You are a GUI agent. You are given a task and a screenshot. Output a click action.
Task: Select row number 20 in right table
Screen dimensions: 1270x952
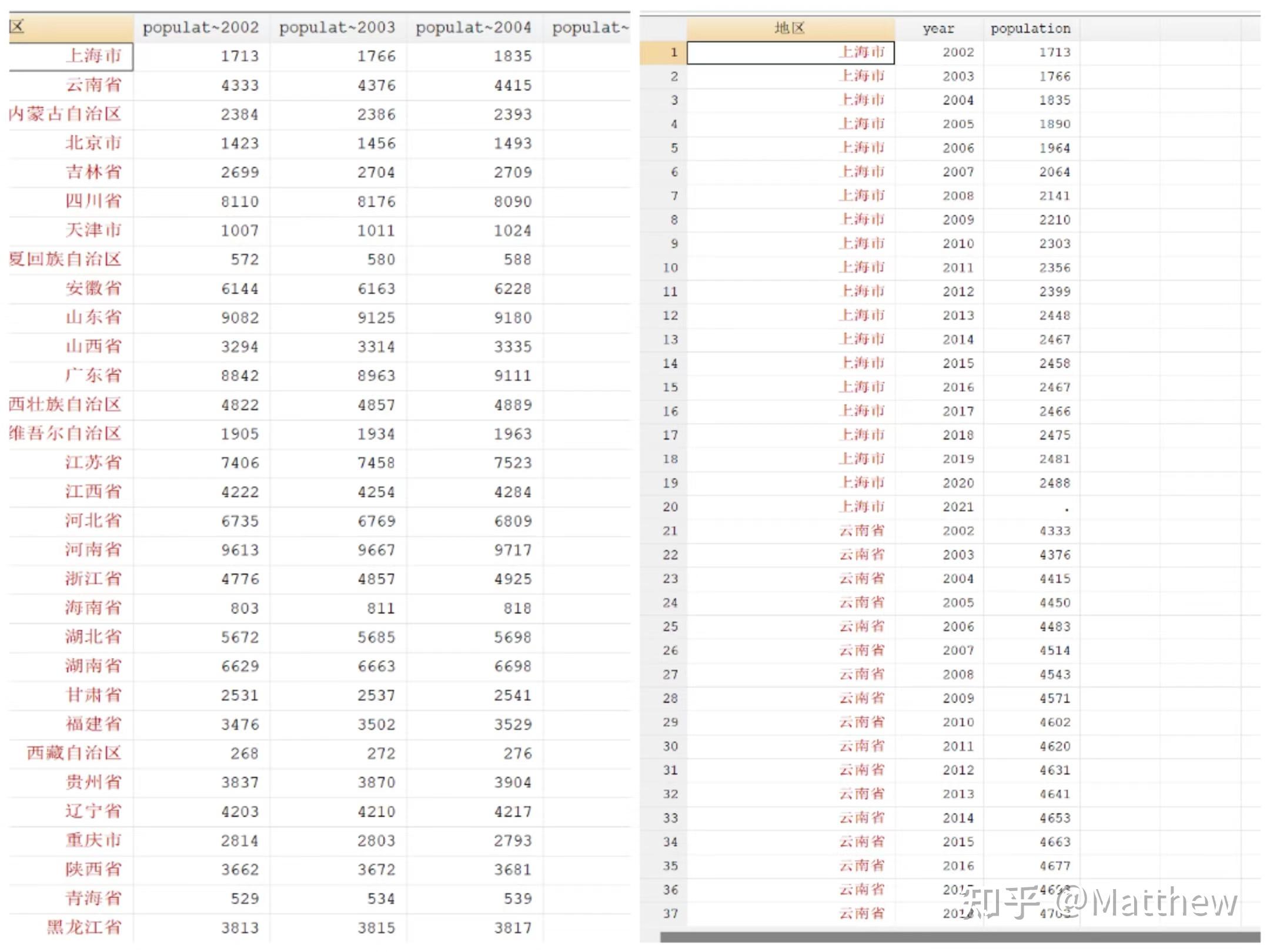pyautogui.click(x=670, y=507)
